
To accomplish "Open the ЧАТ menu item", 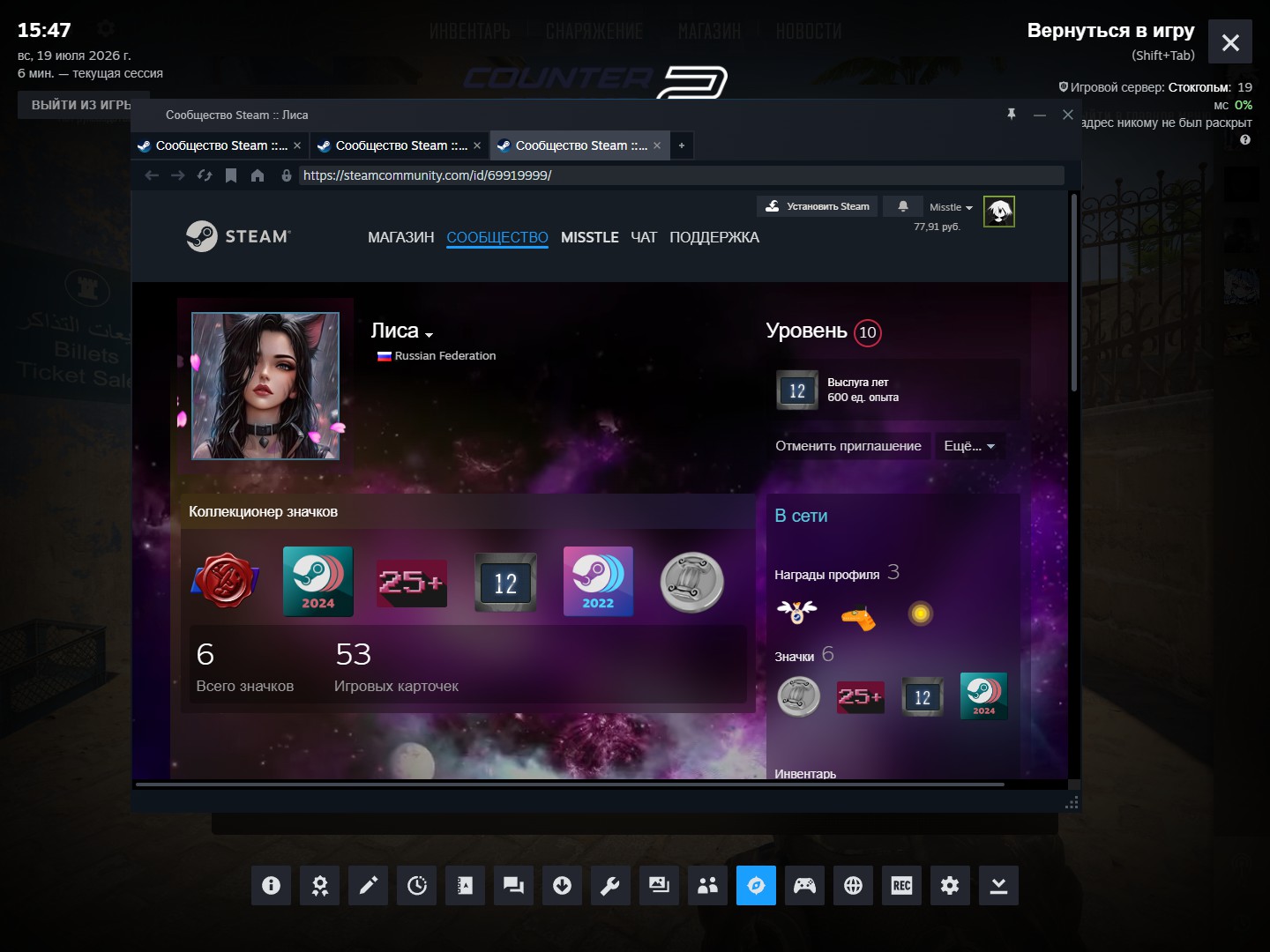I will (644, 237).
